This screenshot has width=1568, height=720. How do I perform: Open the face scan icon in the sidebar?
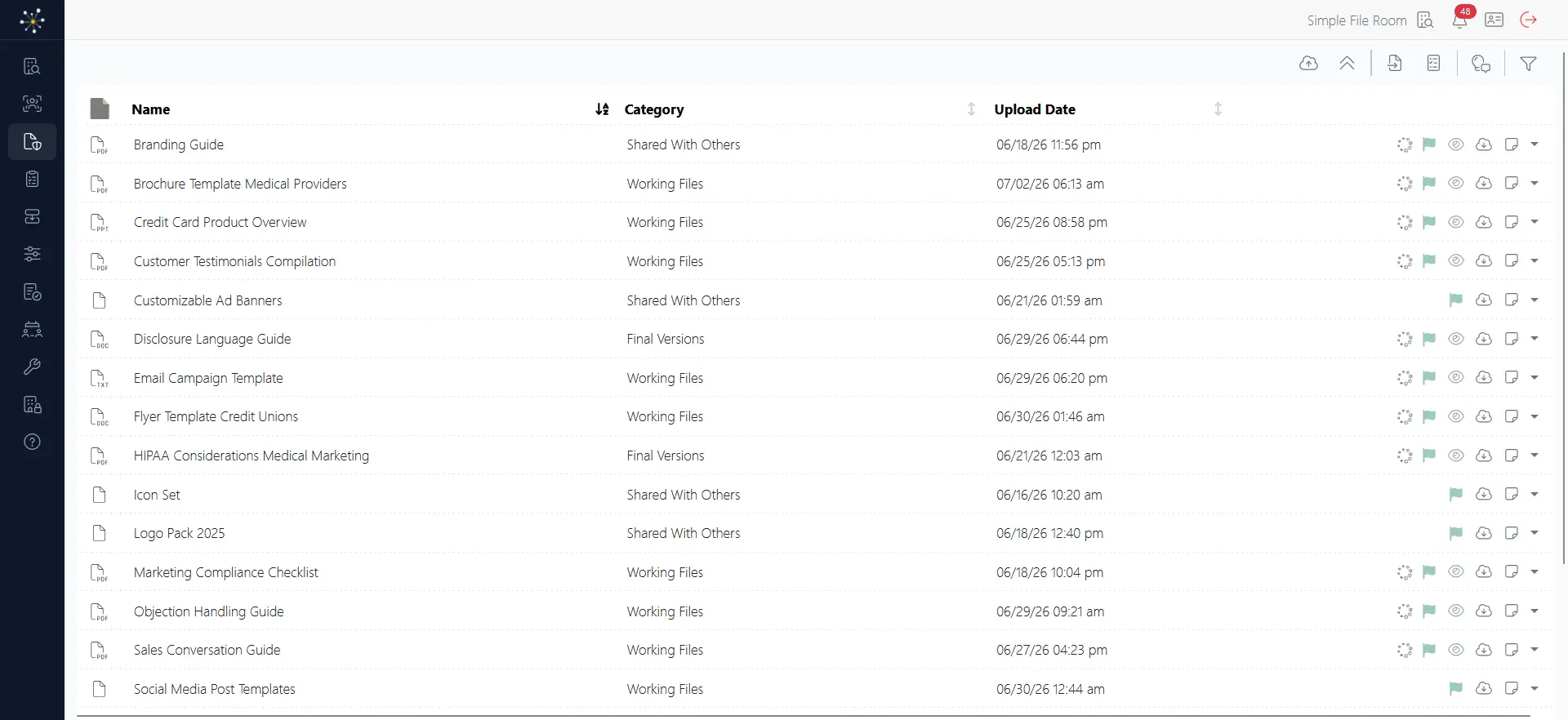(x=32, y=104)
